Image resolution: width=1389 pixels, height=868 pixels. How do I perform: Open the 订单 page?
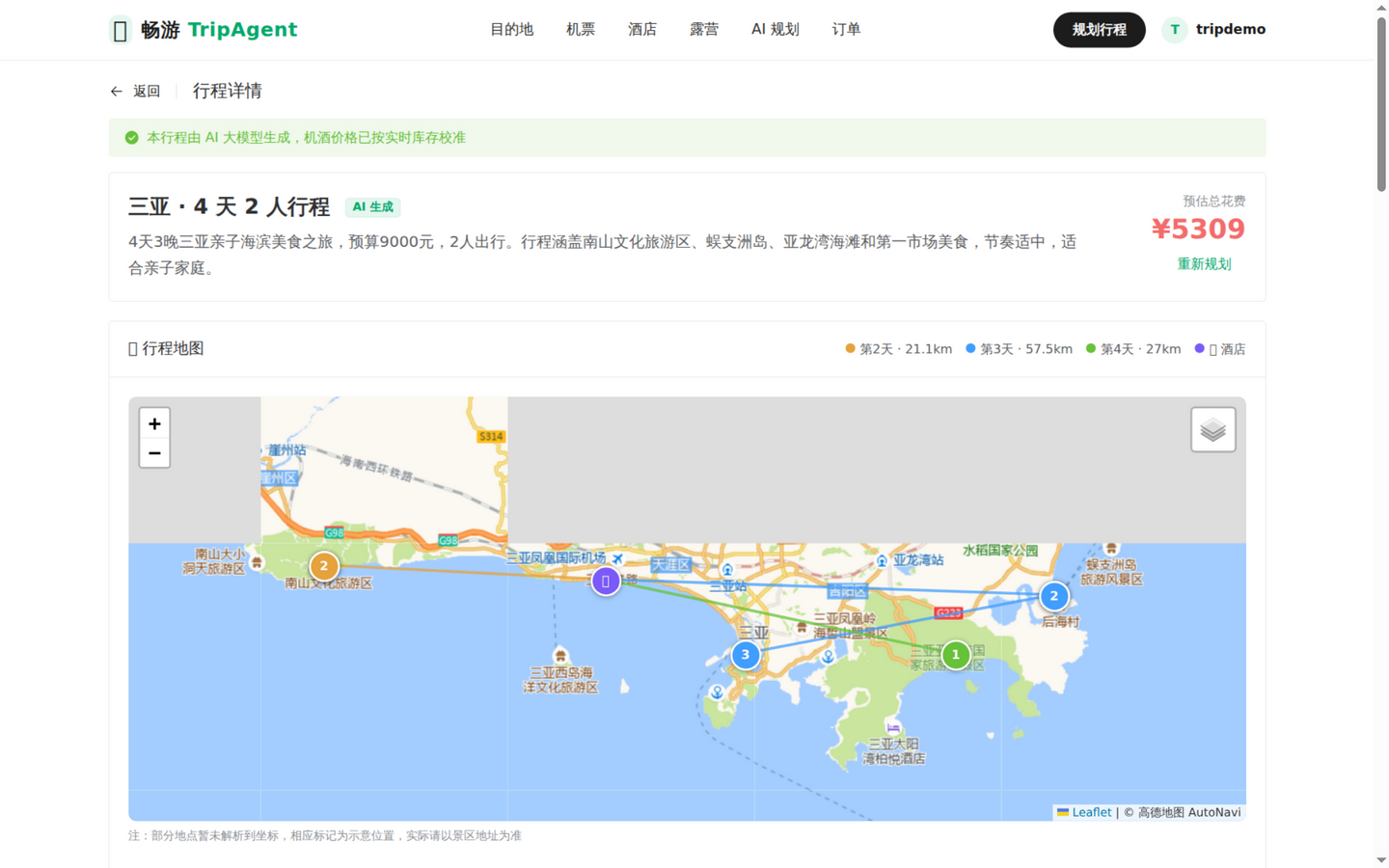(846, 30)
